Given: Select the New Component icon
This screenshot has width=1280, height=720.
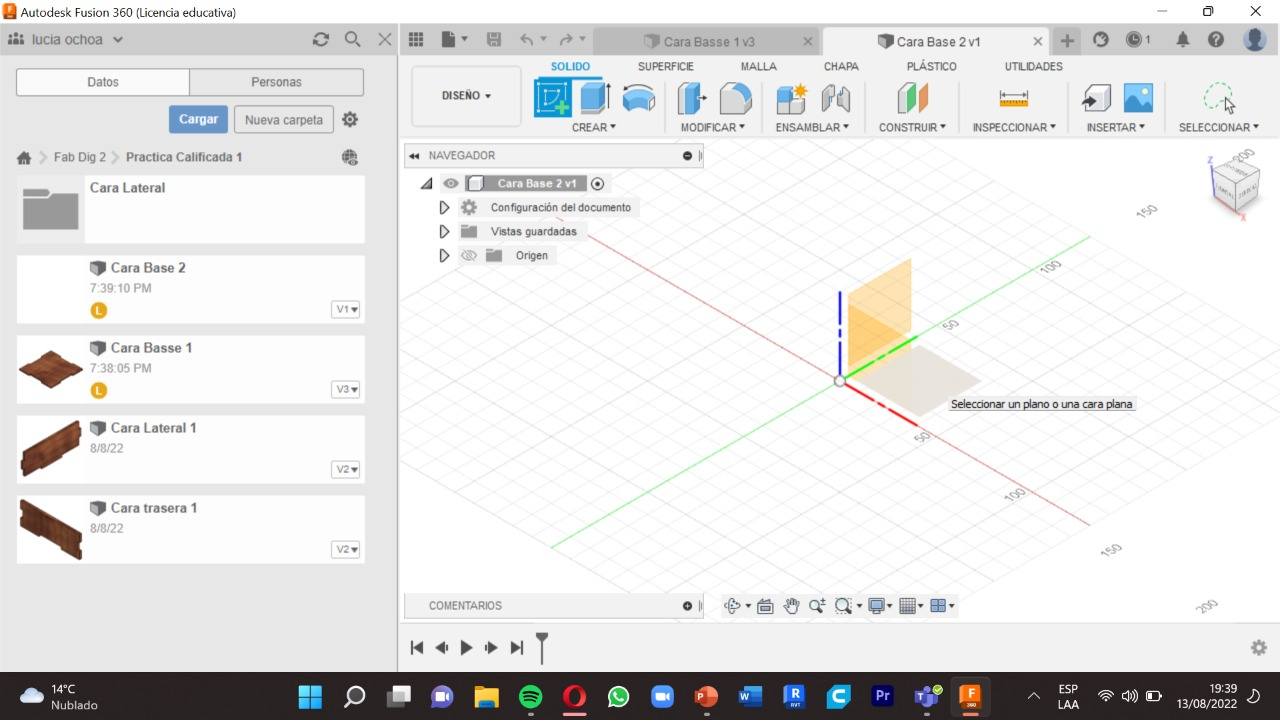Looking at the screenshot, I should [x=791, y=98].
